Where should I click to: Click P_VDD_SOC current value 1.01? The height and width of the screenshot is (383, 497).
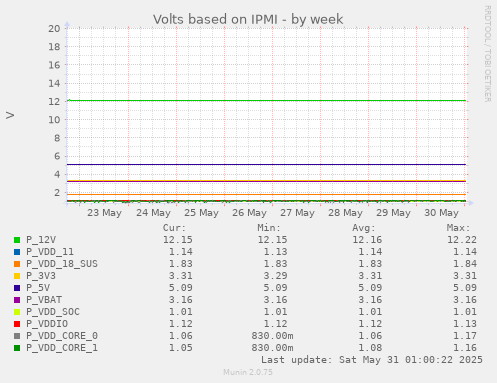pos(181,312)
